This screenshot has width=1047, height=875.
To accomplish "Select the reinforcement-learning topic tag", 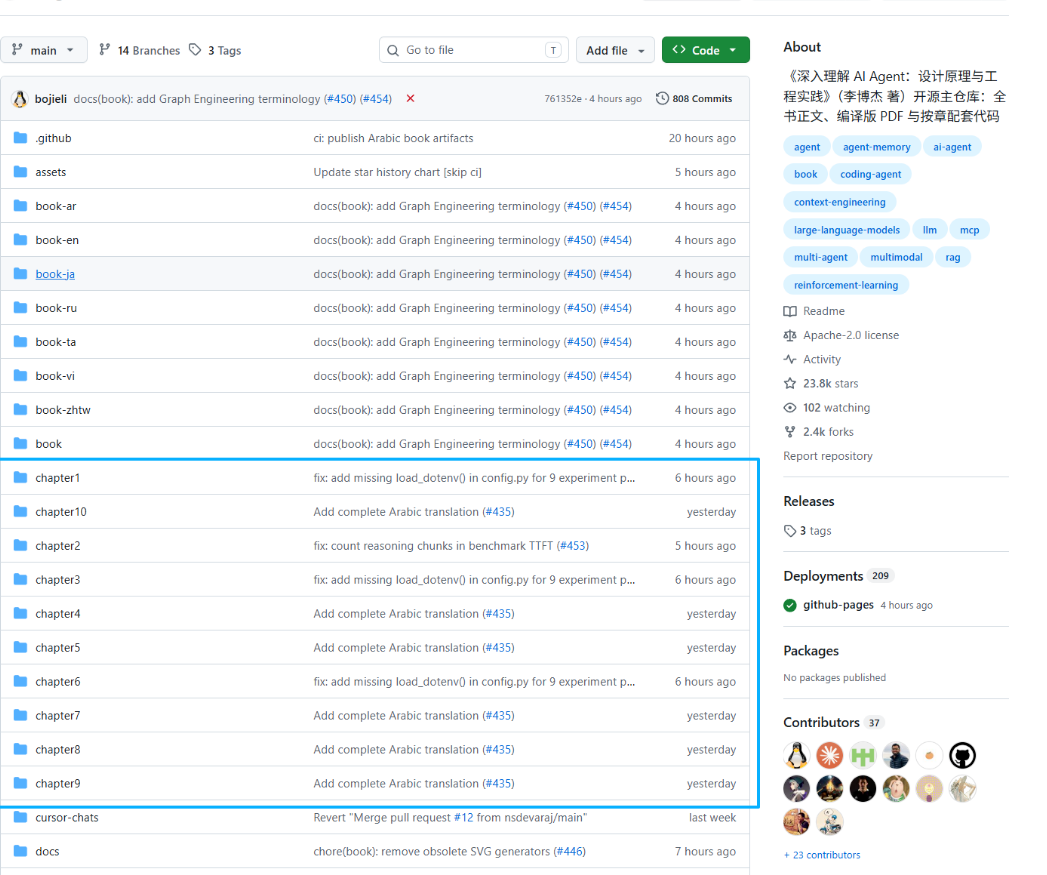I will [845, 285].
